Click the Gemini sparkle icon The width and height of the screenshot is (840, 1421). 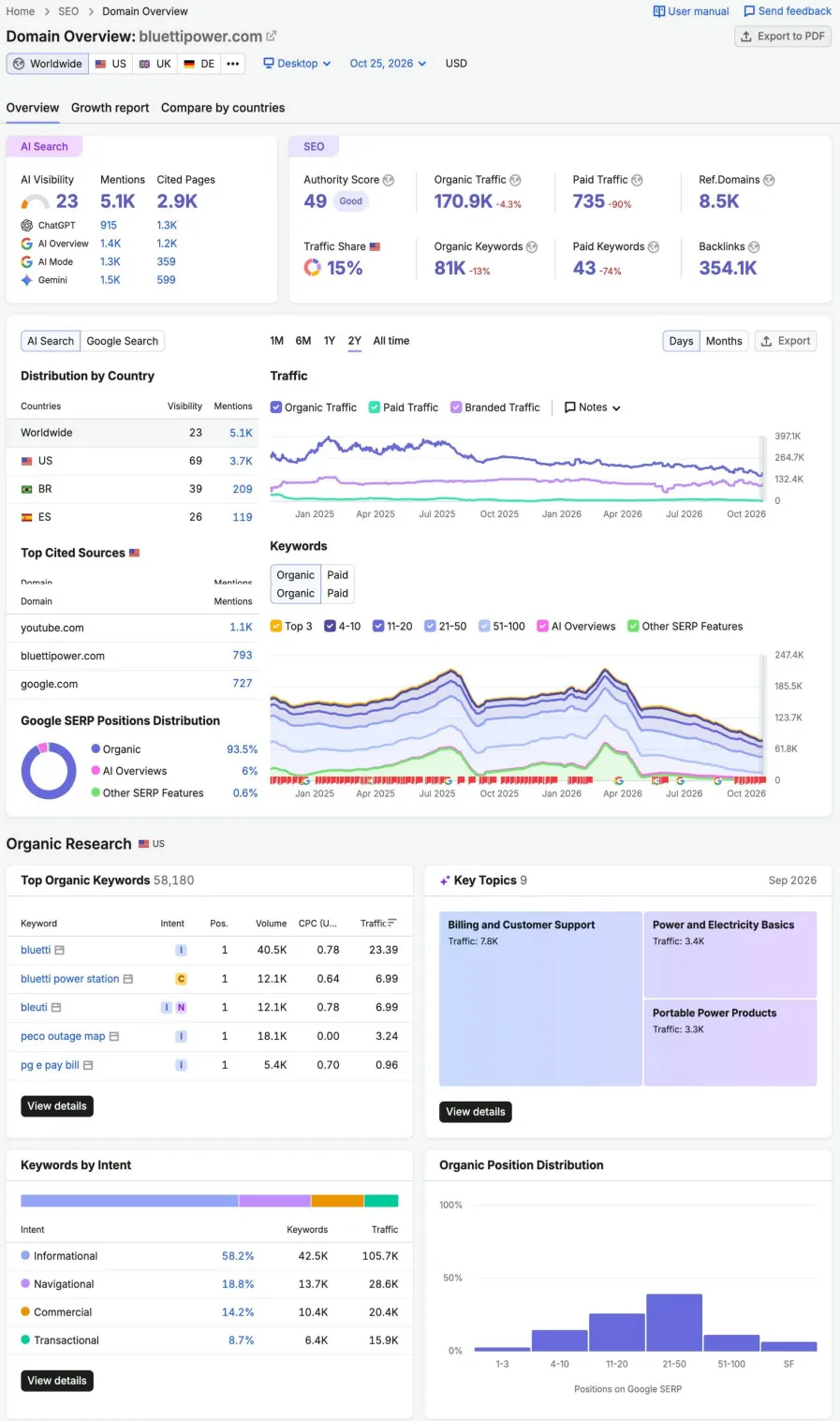pos(26,280)
